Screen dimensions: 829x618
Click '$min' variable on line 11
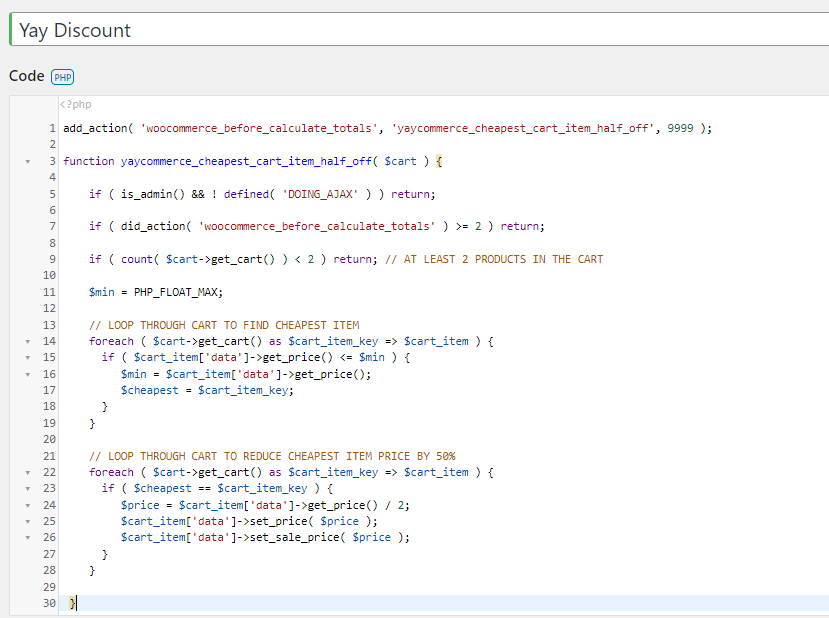click(x=102, y=292)
